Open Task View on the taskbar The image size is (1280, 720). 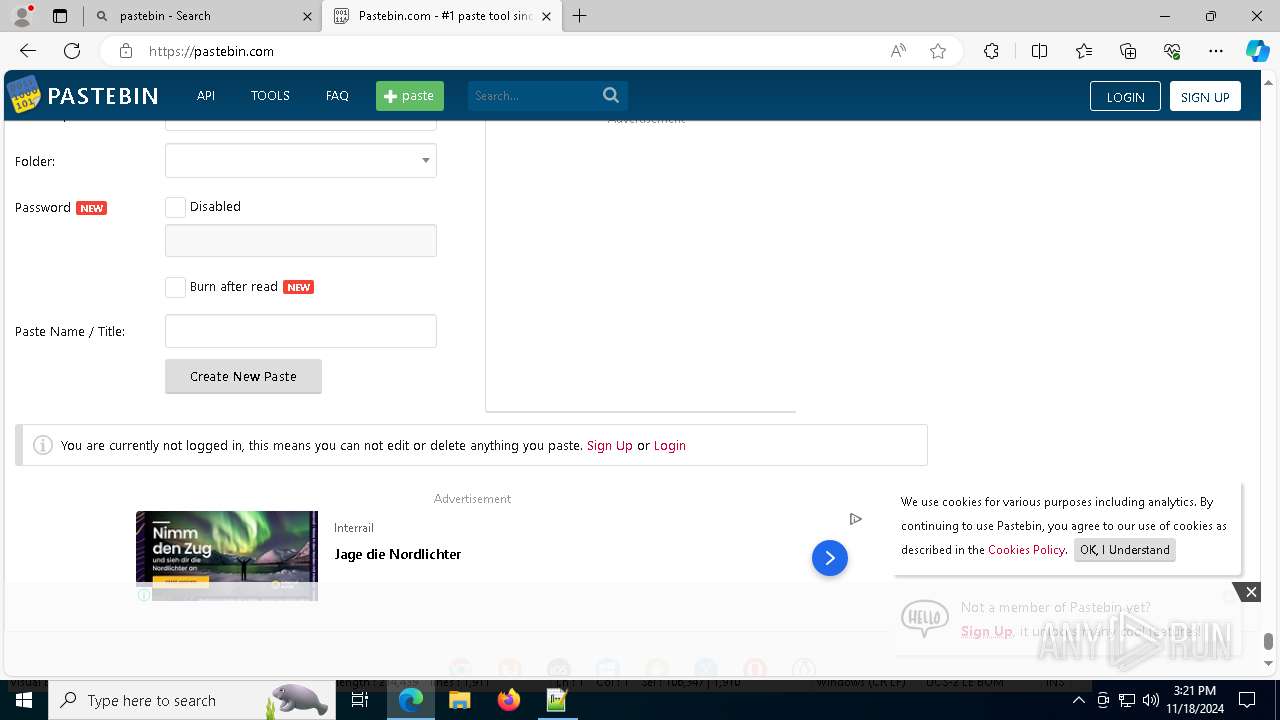coord(360,700)
